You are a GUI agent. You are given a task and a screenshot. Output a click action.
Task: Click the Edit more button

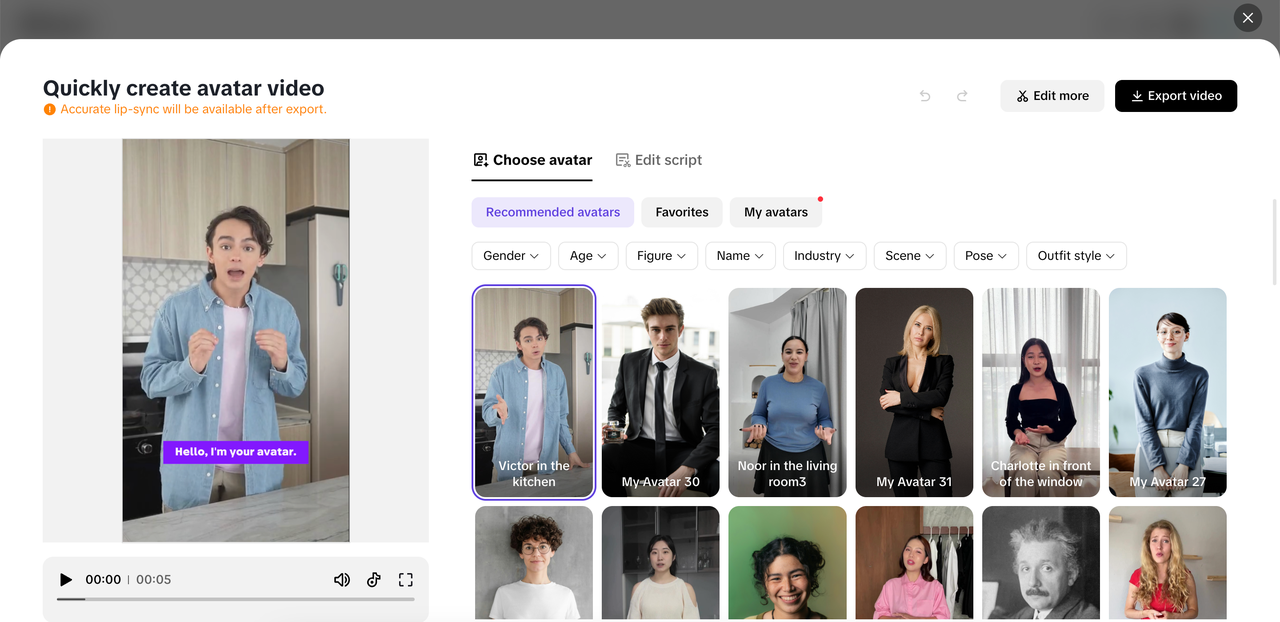1052,96
